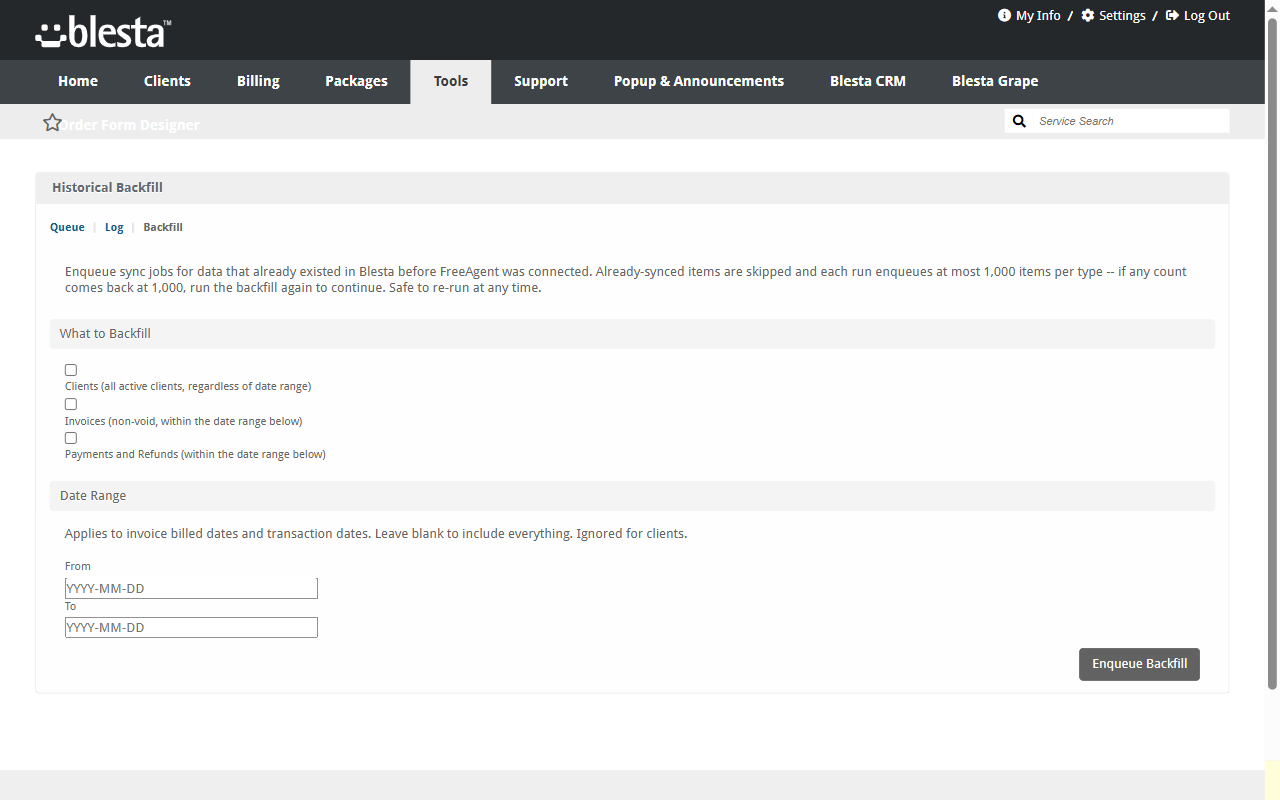Click the From label text
The image size is (1280, 800).
[x=78, y=566]
